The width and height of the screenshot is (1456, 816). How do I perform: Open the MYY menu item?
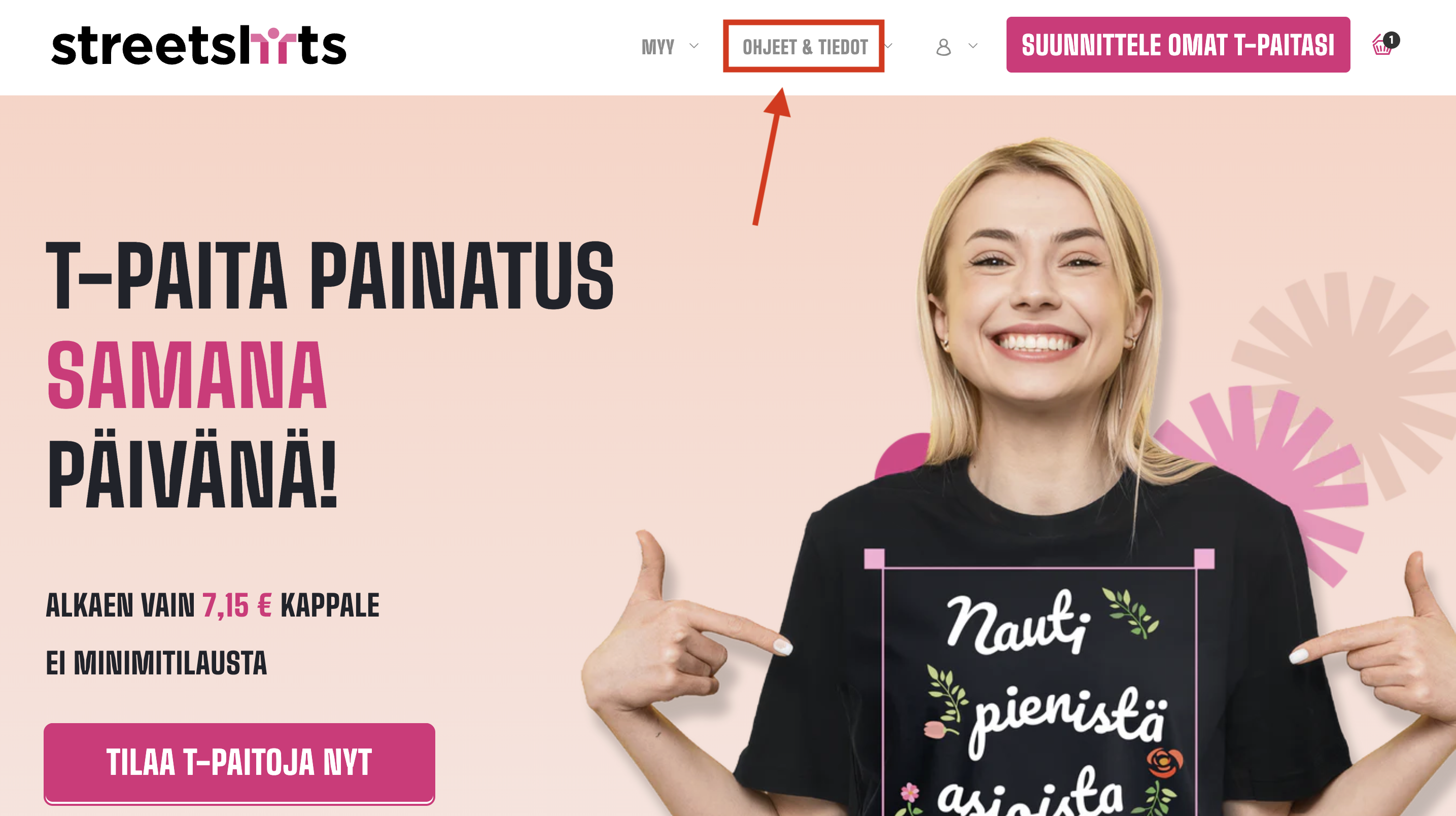[x=658, y=46]
